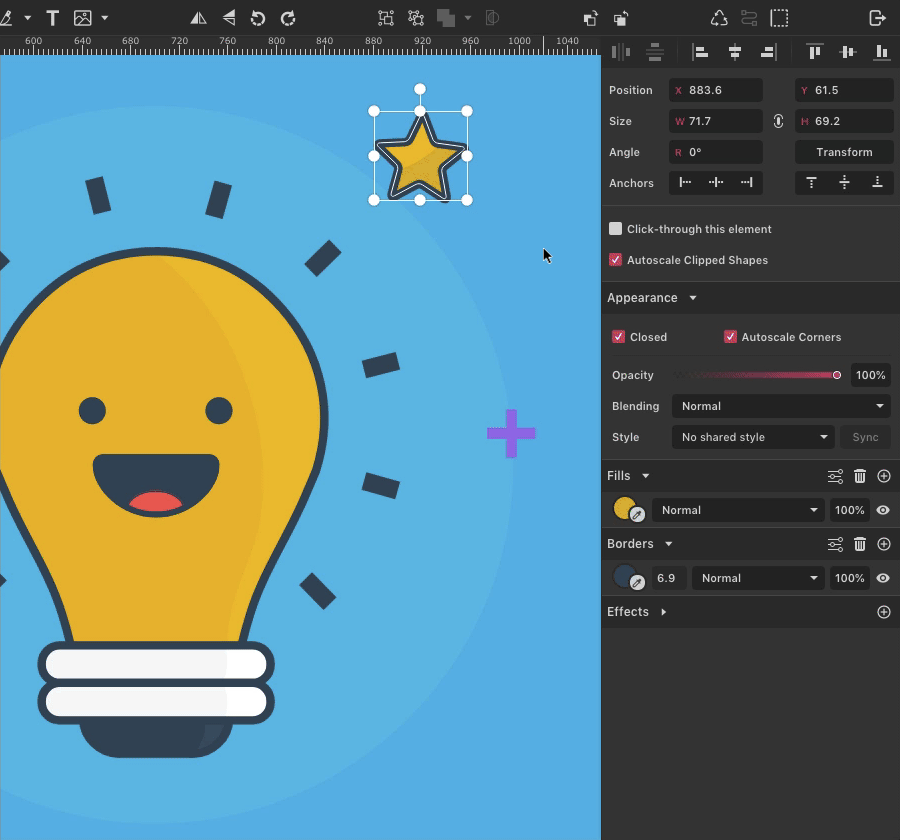Image resolution: width=900 pixels, height=840 pixels.
Task: Open the image import tool
Action: point(85,17)
